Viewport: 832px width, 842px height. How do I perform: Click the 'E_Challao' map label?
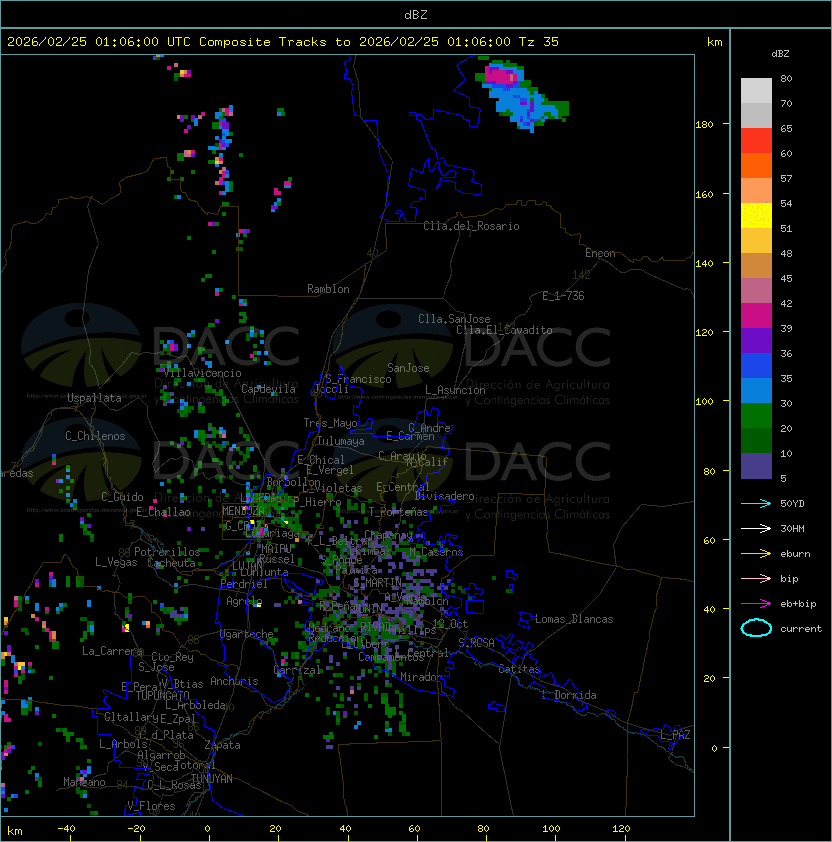(x=163, y=512)
